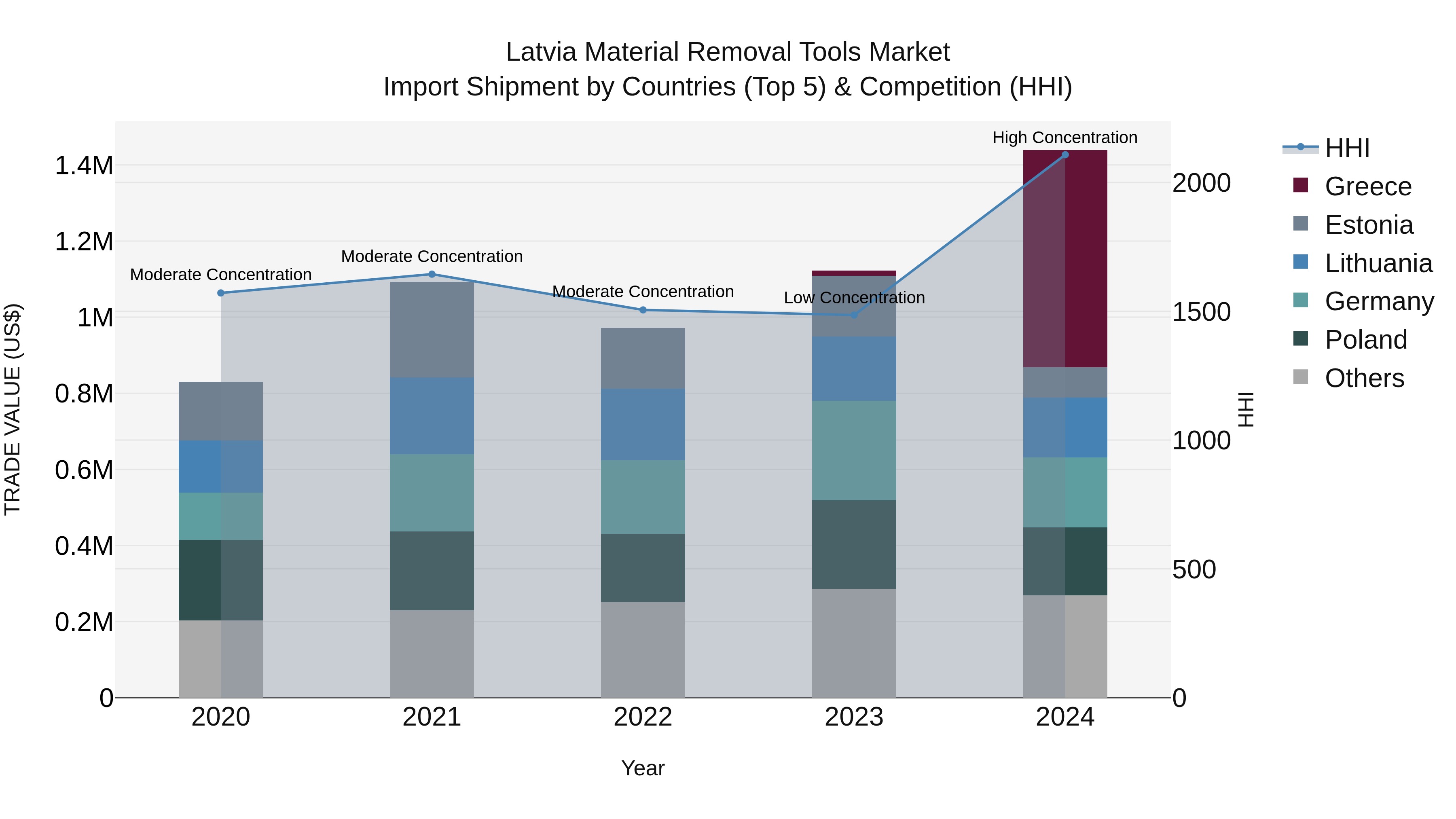Click the 500 tick on HHI axis

(1194, 569)
